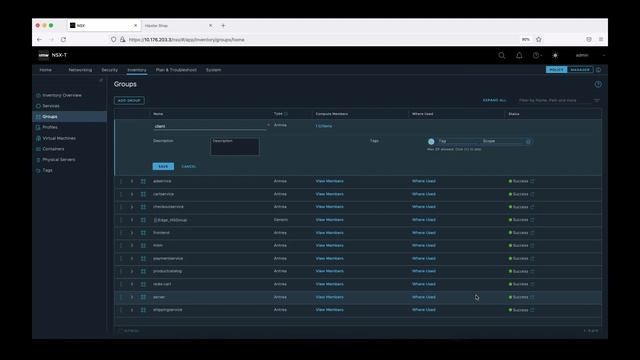Image resolution: width=640 pixels, height=360 pixels.
Task: Reload the browser page
Action: point(63,40)
